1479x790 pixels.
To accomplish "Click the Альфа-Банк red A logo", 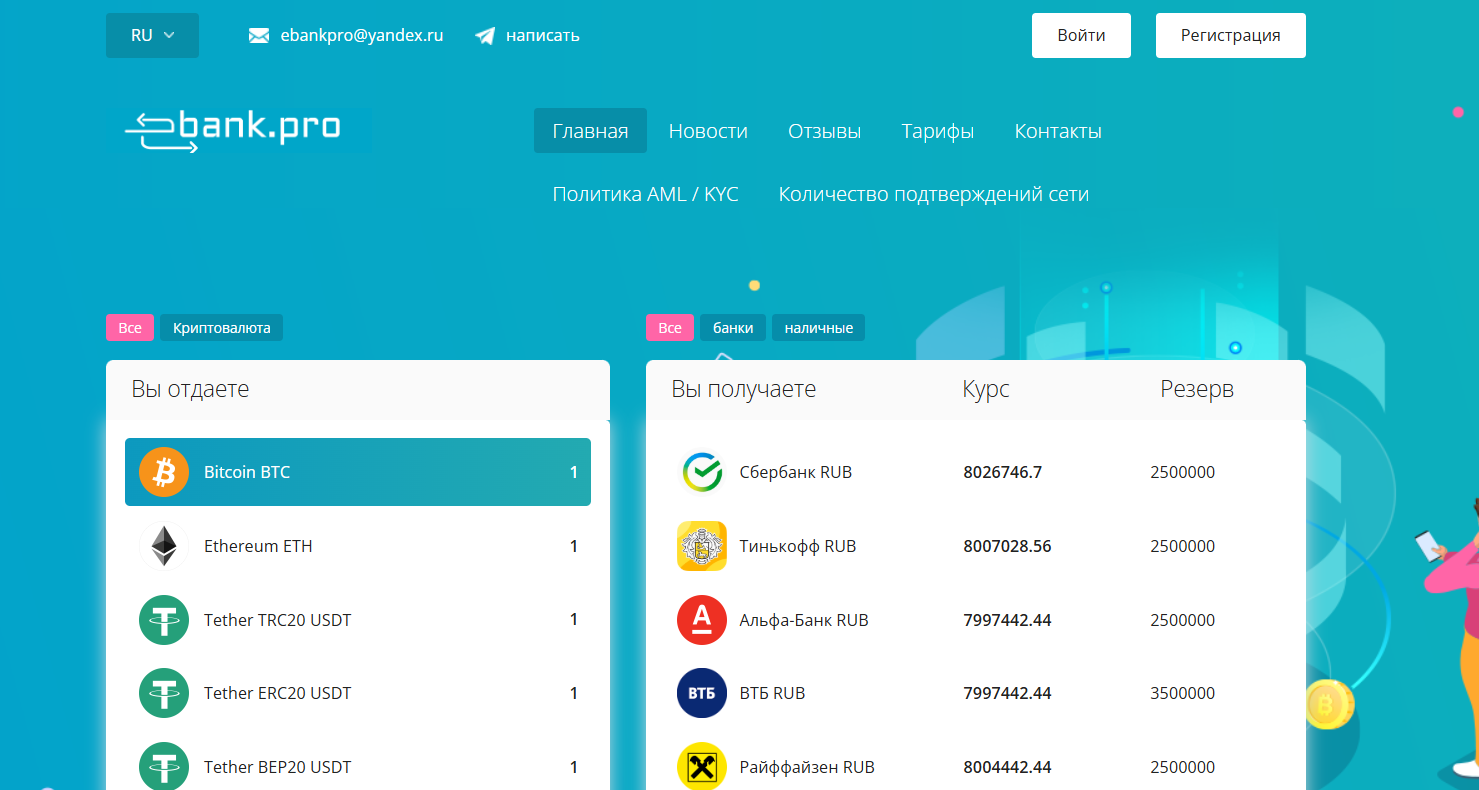I will click(702, 620).
